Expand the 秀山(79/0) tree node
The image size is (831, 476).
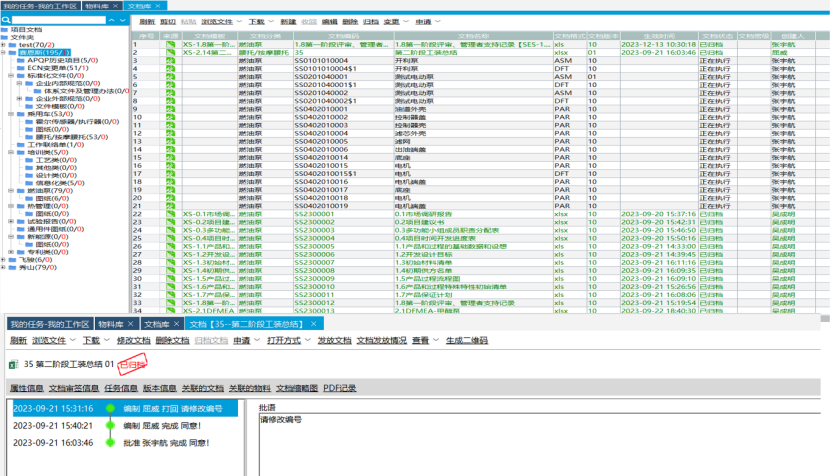click(x=4, y=267)
